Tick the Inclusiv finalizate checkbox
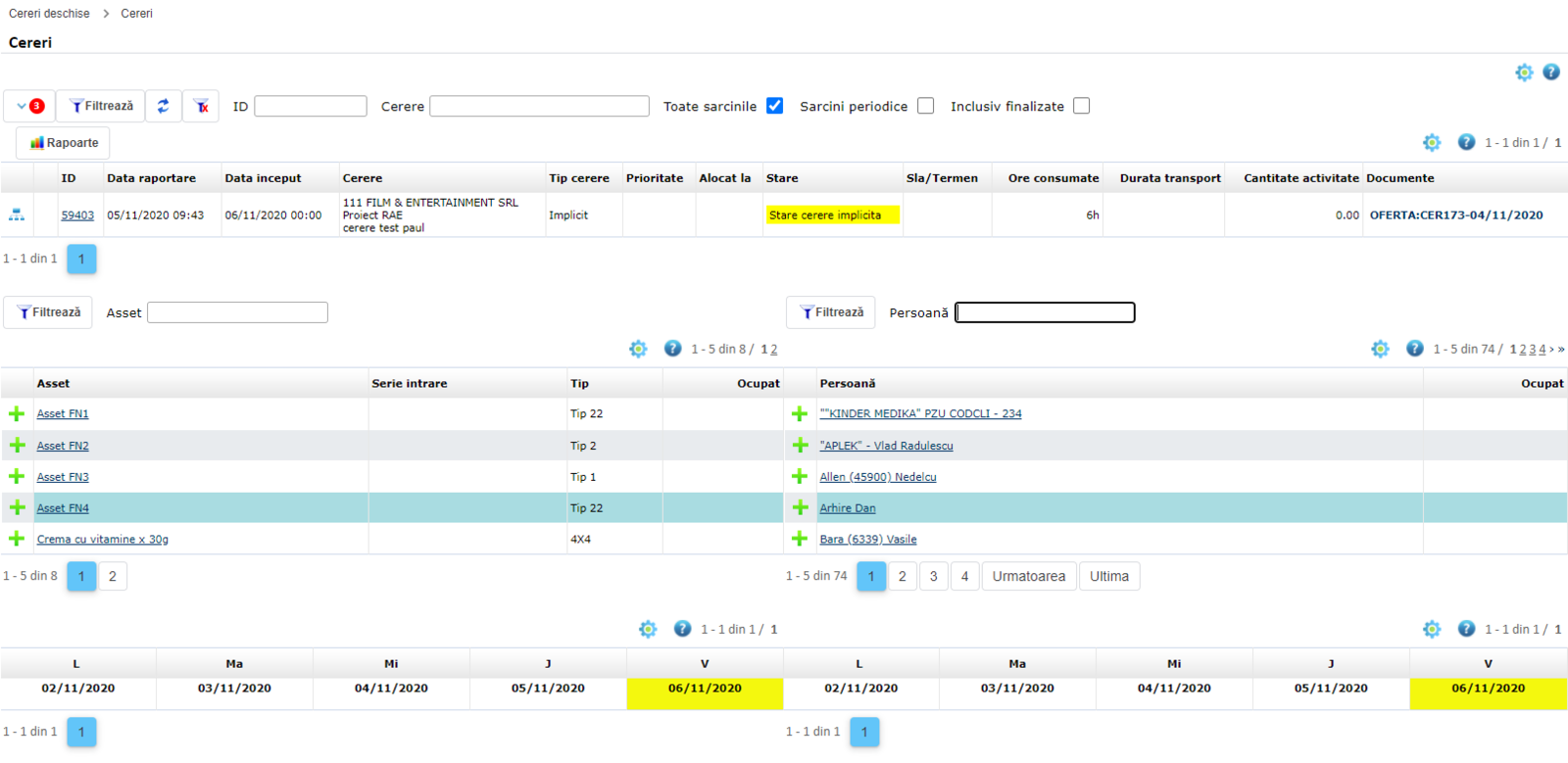This screenshot has width=1568, height=763. 1081,106
